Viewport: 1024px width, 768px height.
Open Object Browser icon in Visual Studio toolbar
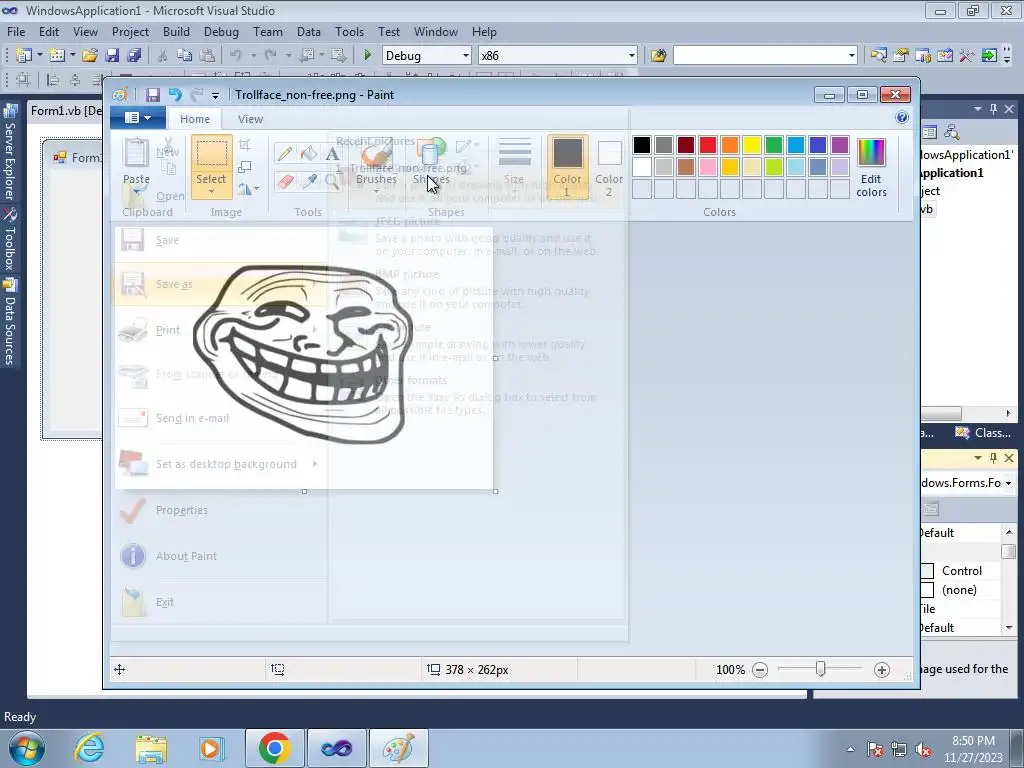point(923,56)
